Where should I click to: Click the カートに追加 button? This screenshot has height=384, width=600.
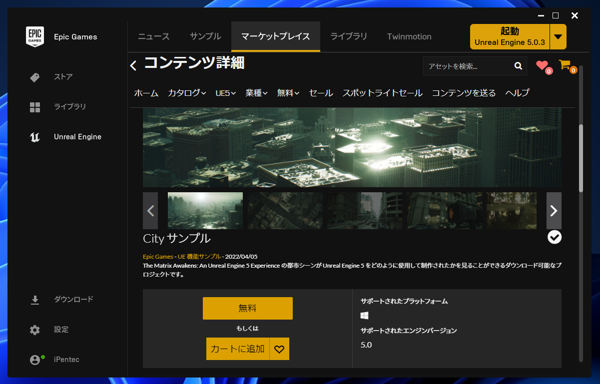tap(238, 349)
